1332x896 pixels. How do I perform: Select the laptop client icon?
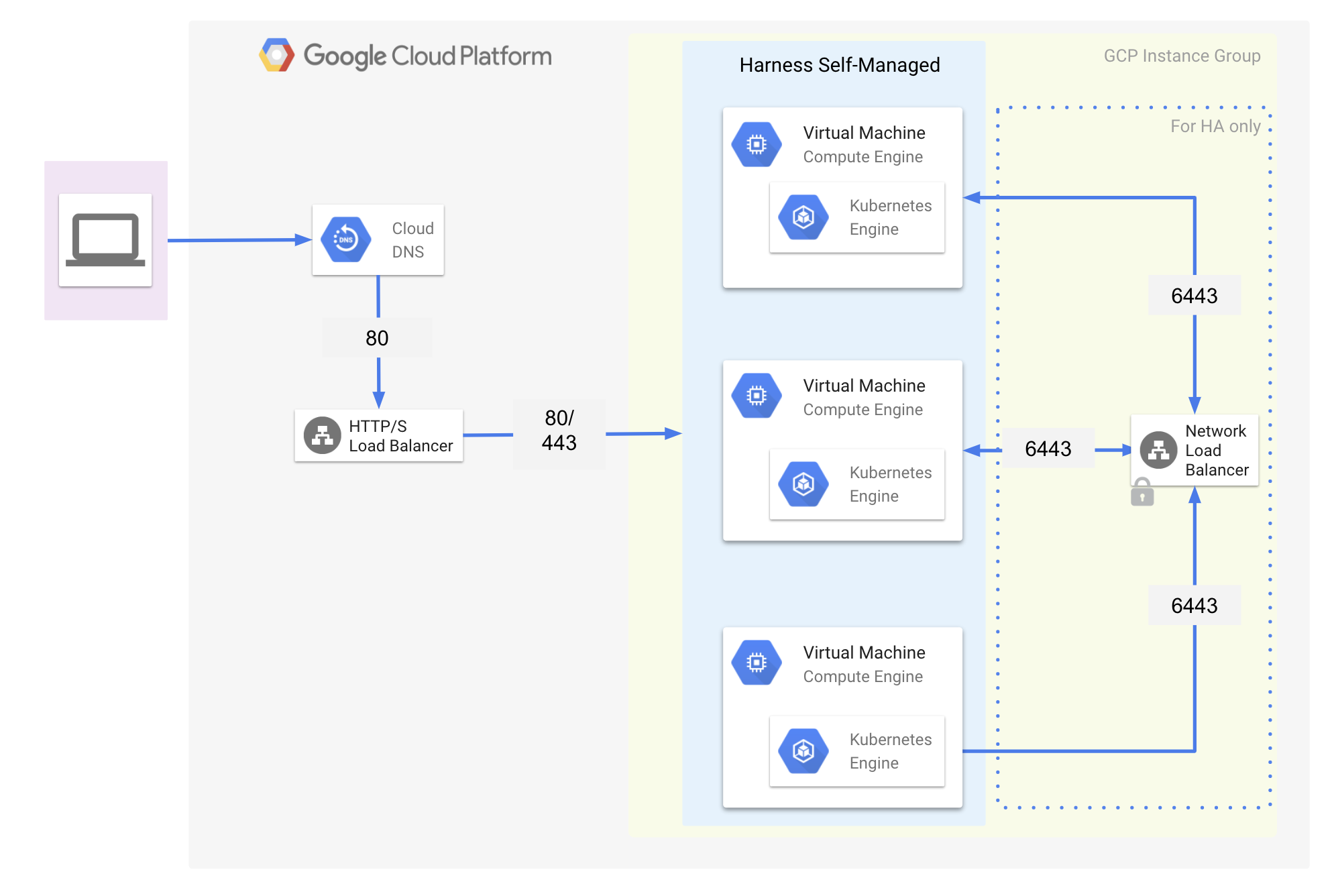[105, 240]
